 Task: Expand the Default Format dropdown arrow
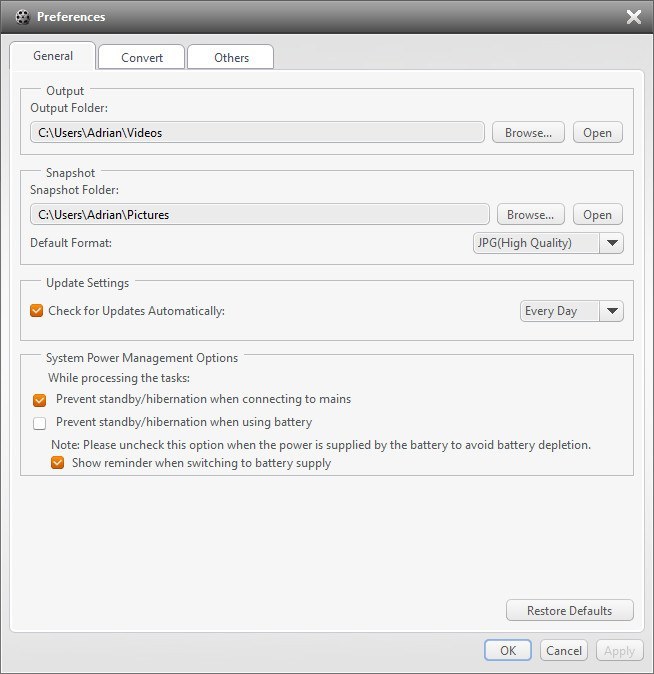click(x=612, y=243)
